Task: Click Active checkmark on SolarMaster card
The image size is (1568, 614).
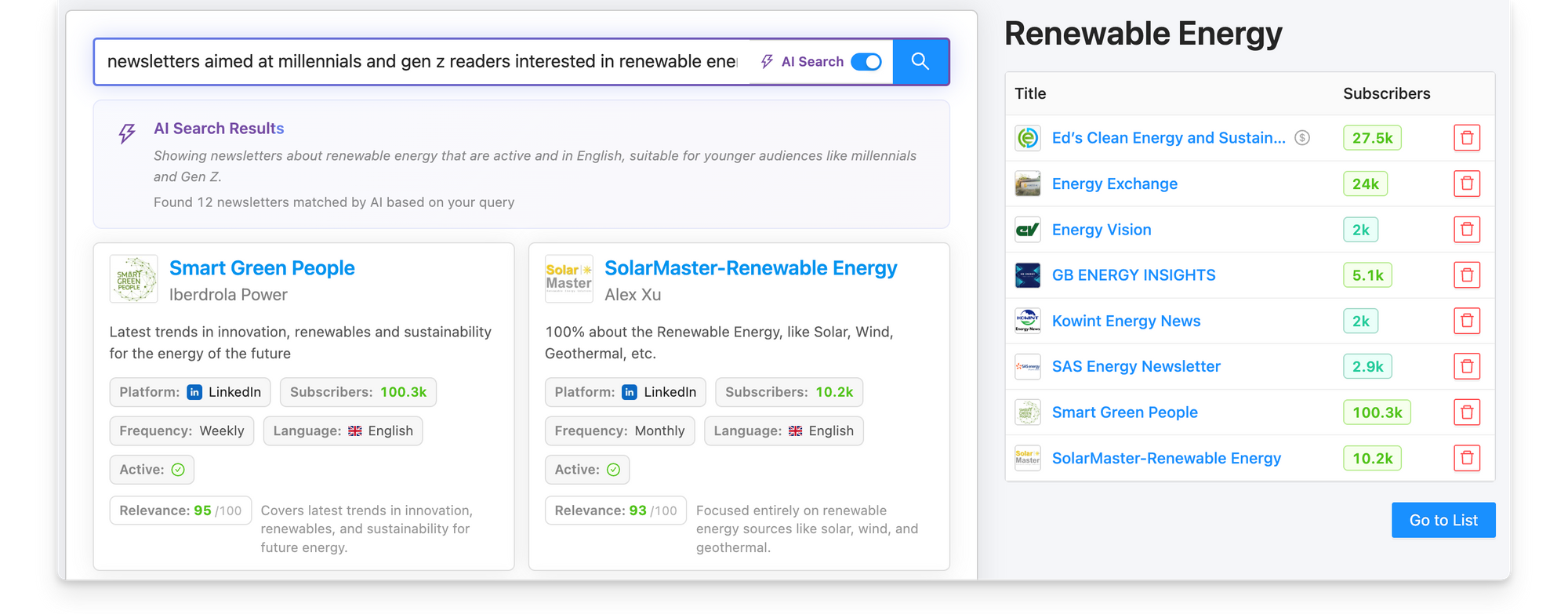Action: point(613,470)
